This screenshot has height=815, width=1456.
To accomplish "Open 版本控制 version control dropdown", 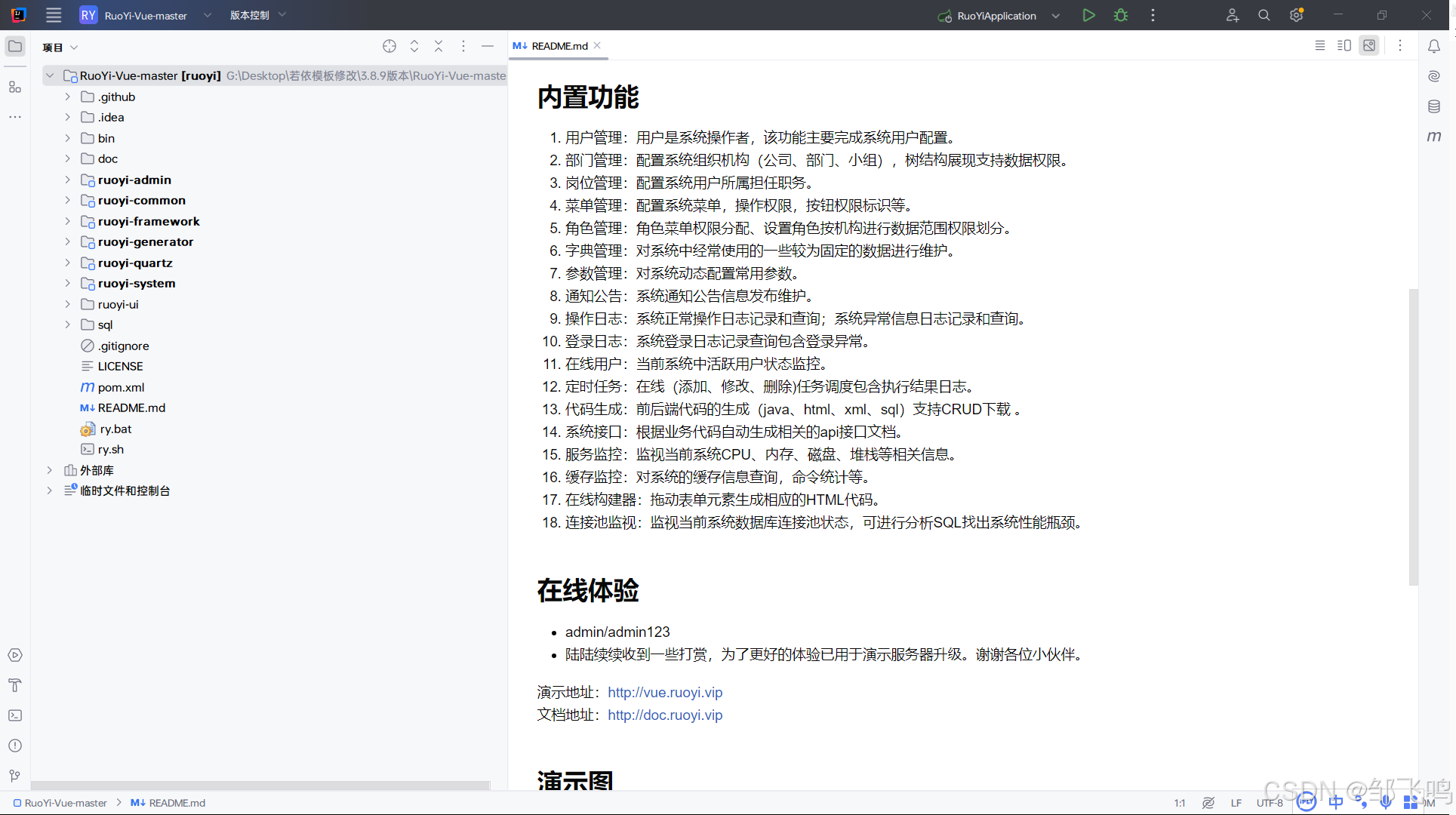I will 257,15.
